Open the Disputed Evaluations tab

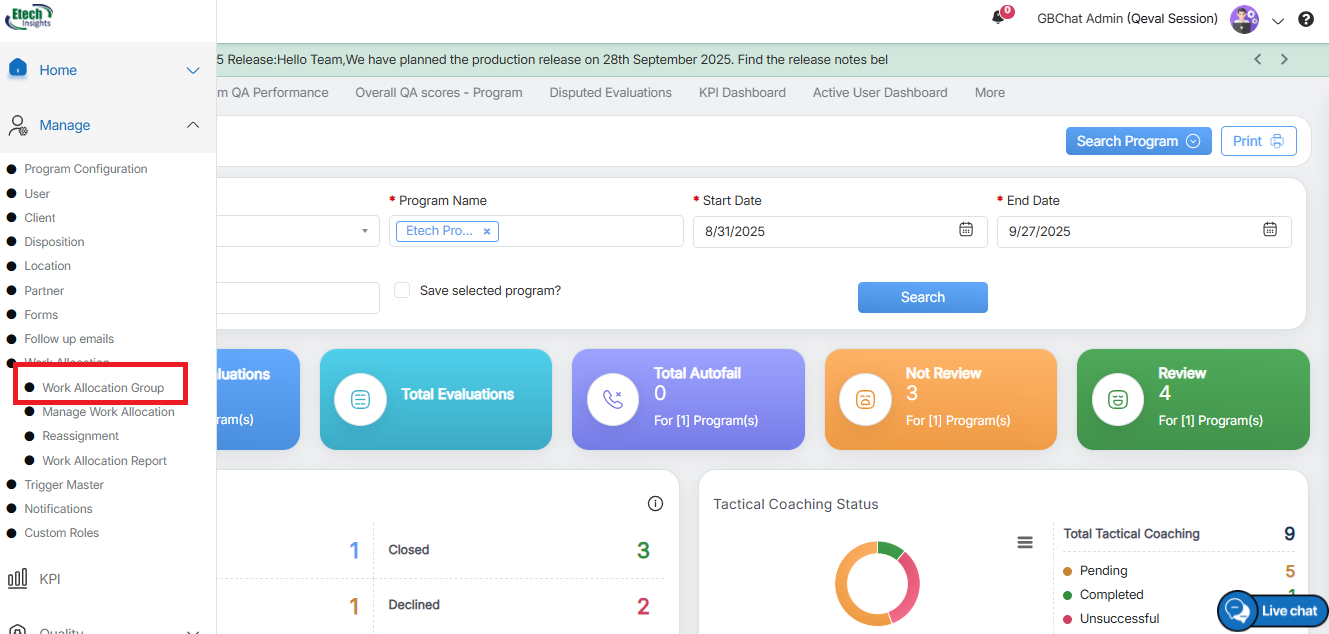pos(610,92)
